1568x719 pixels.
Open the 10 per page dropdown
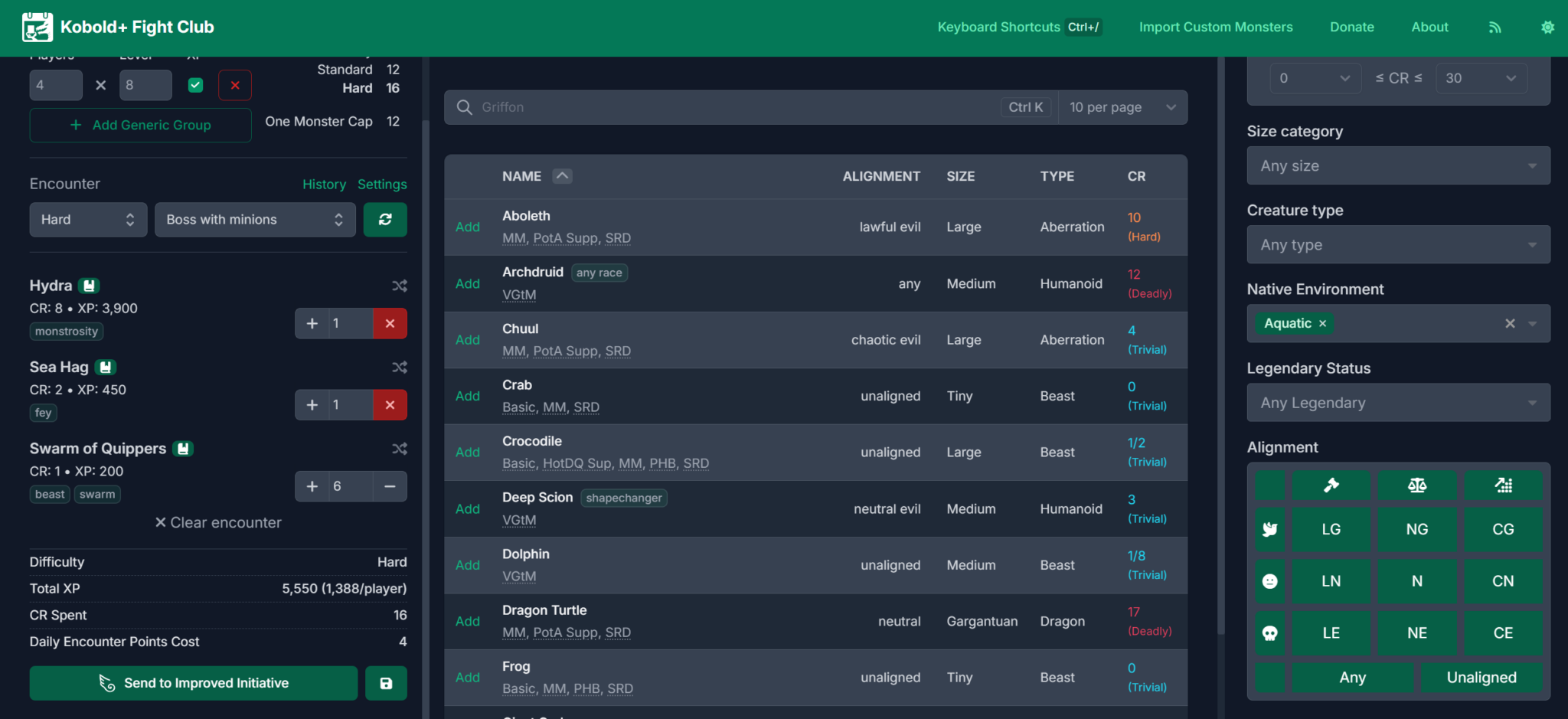[1122, 107]
